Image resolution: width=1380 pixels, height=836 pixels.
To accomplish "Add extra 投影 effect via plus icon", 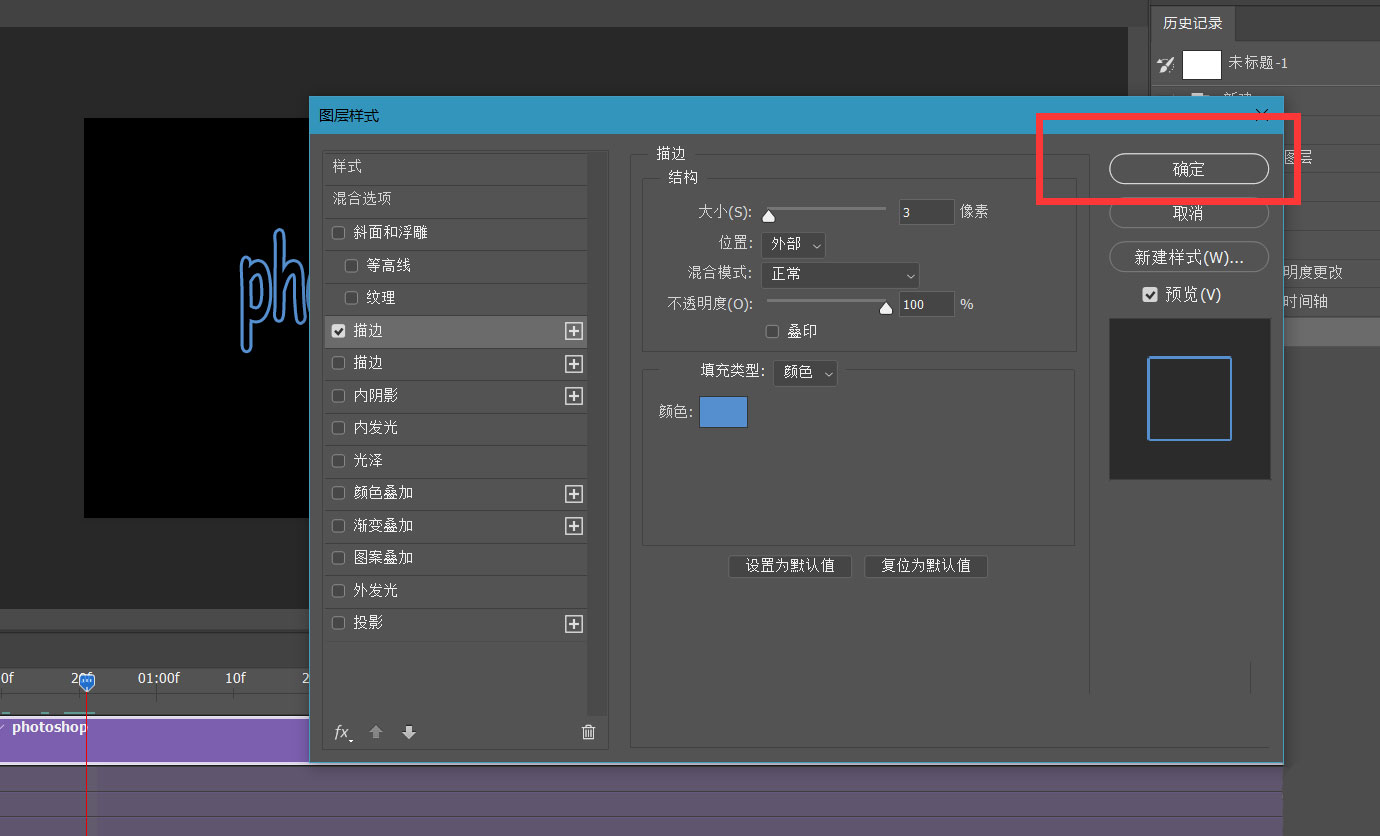I will (x=573, y=624).
